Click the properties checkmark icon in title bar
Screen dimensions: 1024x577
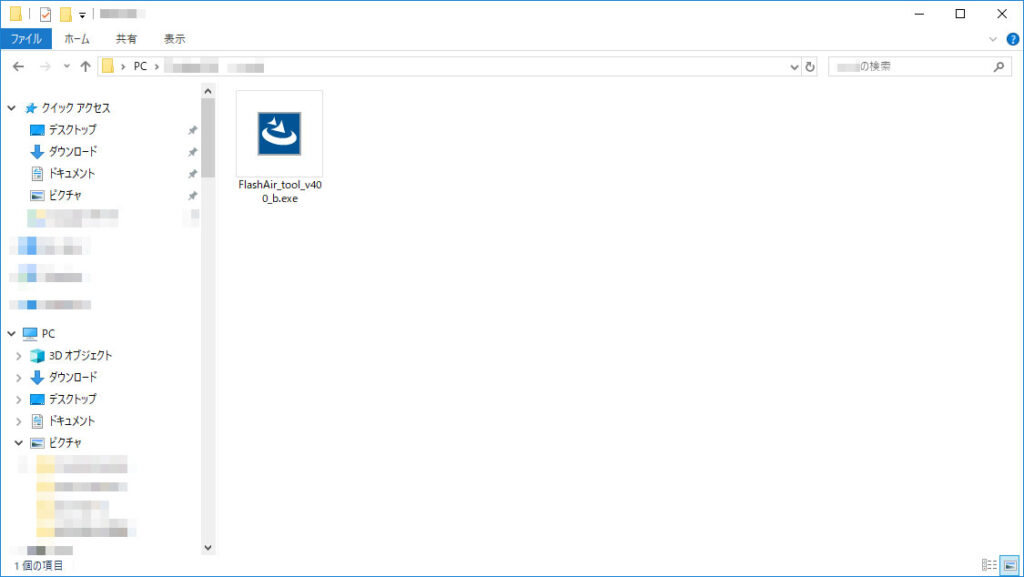tap(45, 14)
